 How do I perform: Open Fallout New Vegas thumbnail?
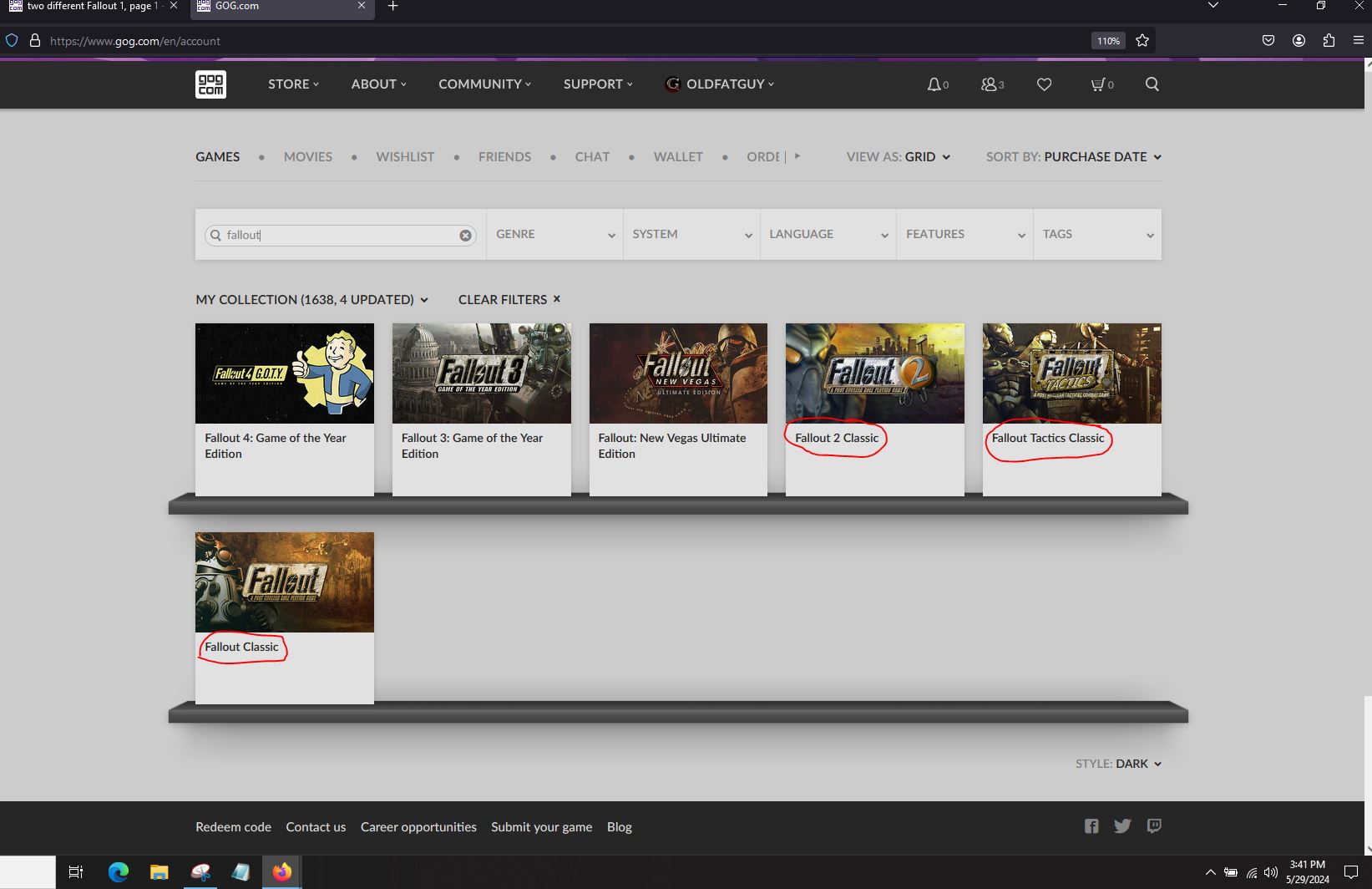click(x=678, y=373)
